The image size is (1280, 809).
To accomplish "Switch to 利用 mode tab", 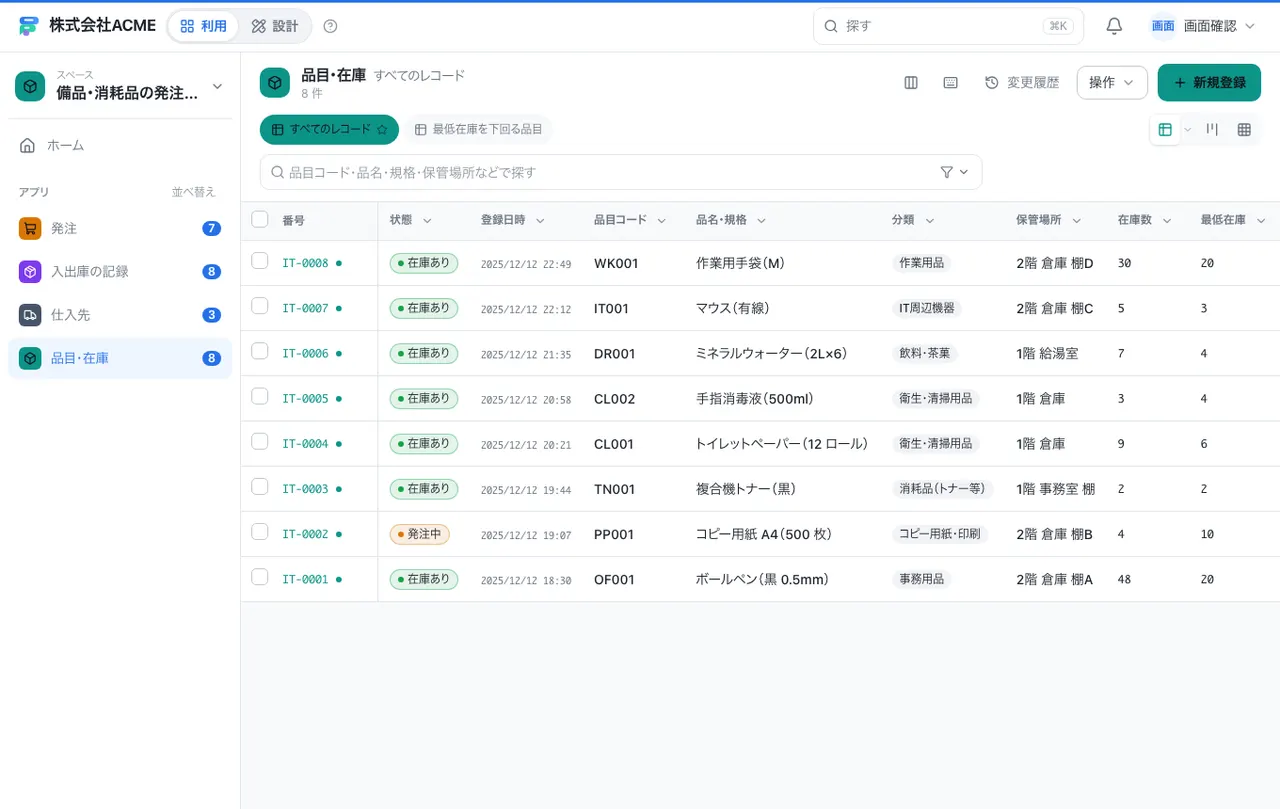I will coord(204,26).
